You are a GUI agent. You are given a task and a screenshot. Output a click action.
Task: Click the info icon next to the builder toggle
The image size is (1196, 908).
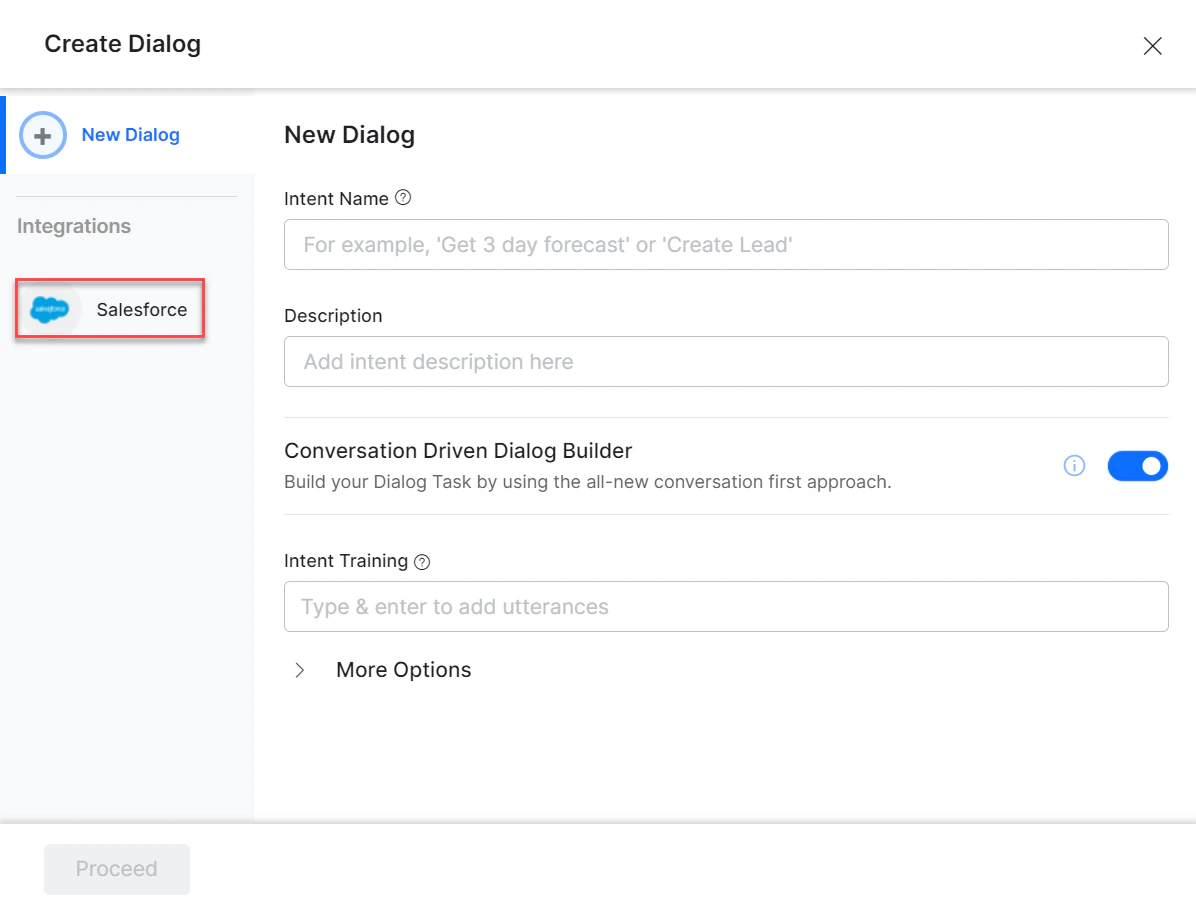pyautogui.click(x=1074, y=465)
